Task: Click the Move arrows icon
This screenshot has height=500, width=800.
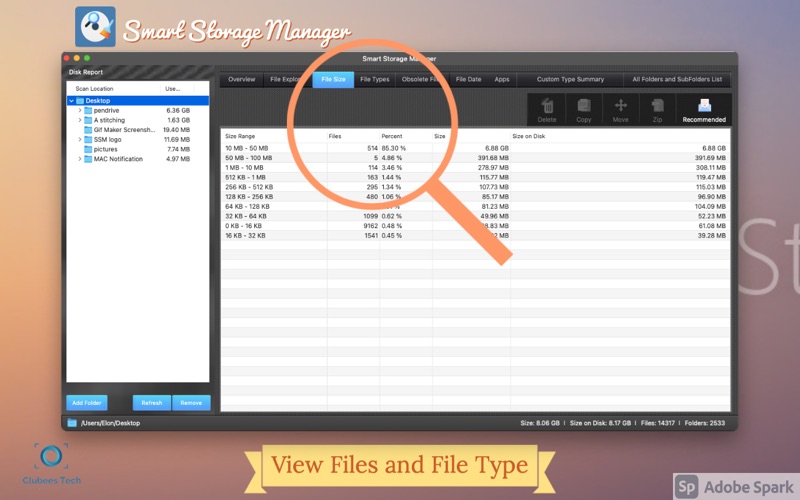Action: click(620, 106)
